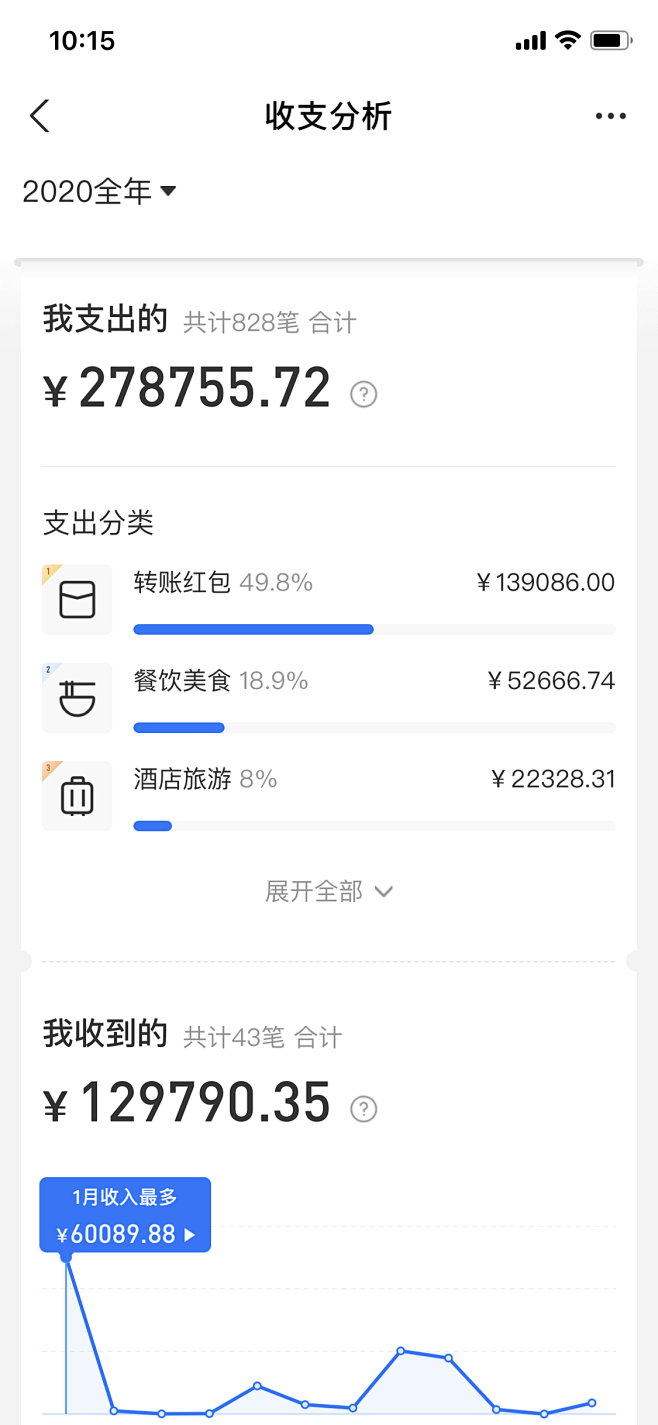Open the three-dot more options menu
Viewport: 658px width, 1425px height.
click(610, 116)
